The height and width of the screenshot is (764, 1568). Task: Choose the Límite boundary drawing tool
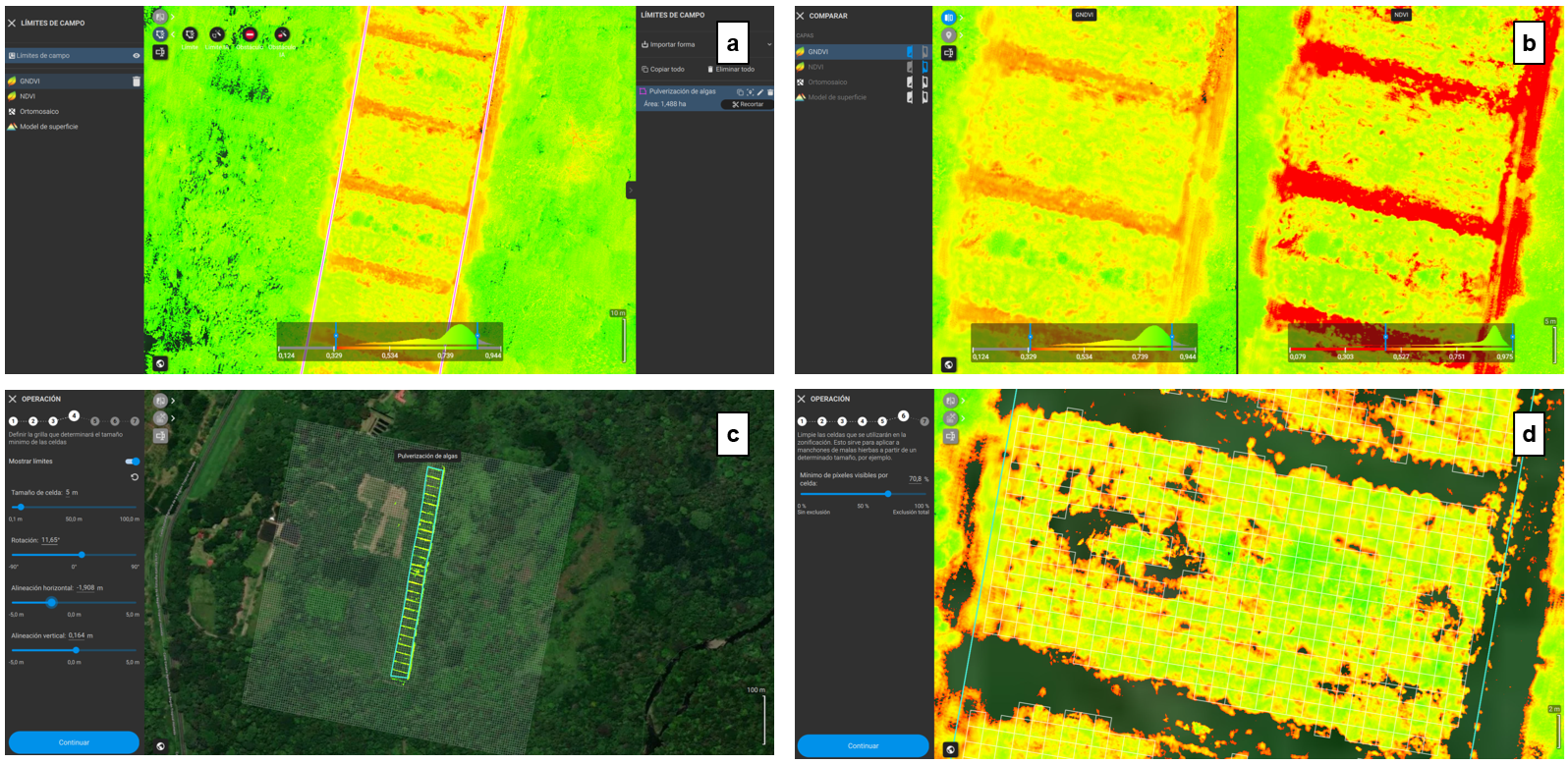[x=190, y=34]
